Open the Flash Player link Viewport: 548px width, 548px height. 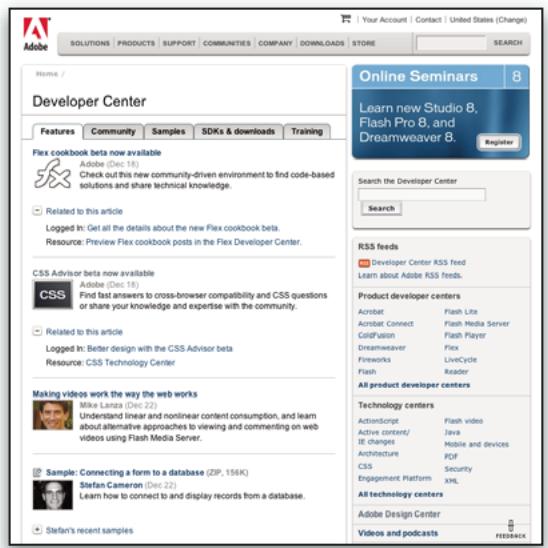coord(465,336)
